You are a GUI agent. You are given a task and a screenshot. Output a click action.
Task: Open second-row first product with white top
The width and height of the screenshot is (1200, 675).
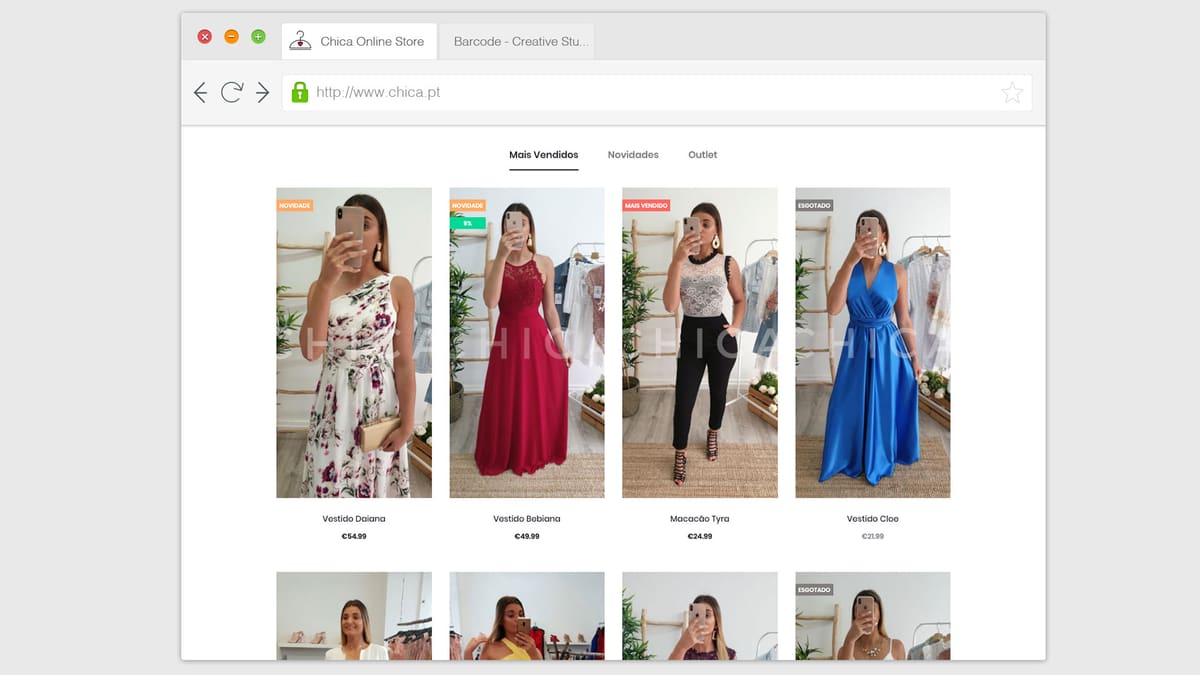click(x=354, y=616)
